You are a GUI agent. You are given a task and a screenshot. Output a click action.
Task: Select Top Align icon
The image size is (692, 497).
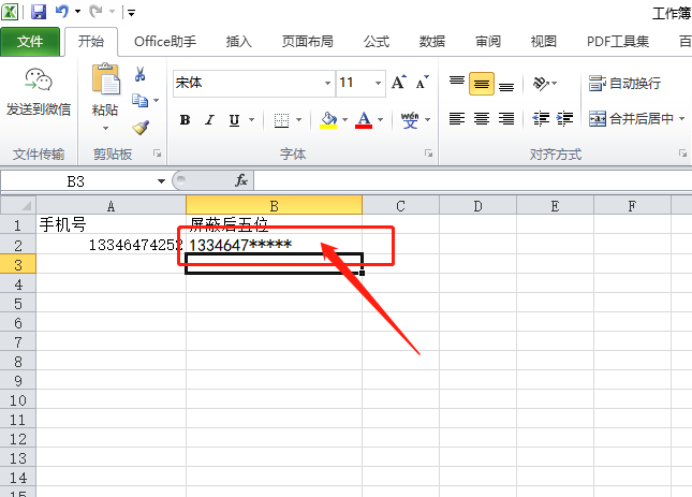(x=457, y=83)
